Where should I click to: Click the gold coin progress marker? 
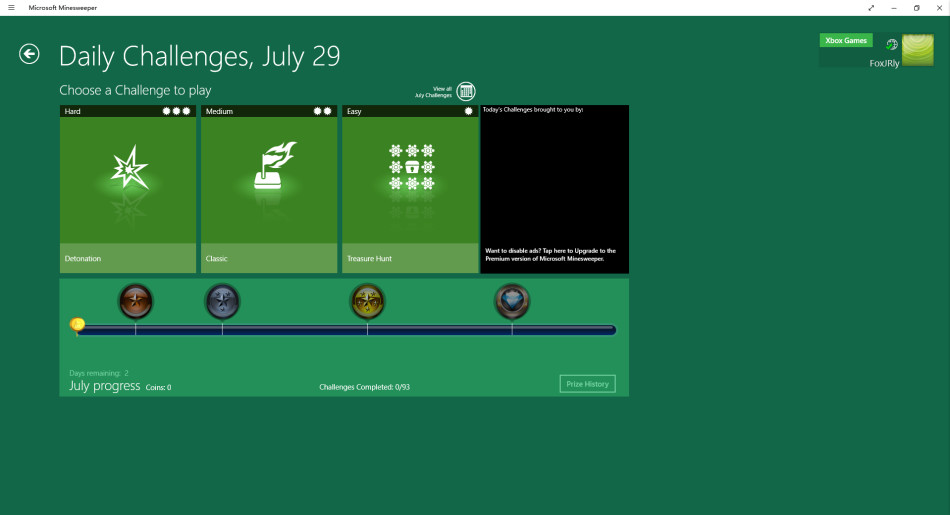(77, 324)
